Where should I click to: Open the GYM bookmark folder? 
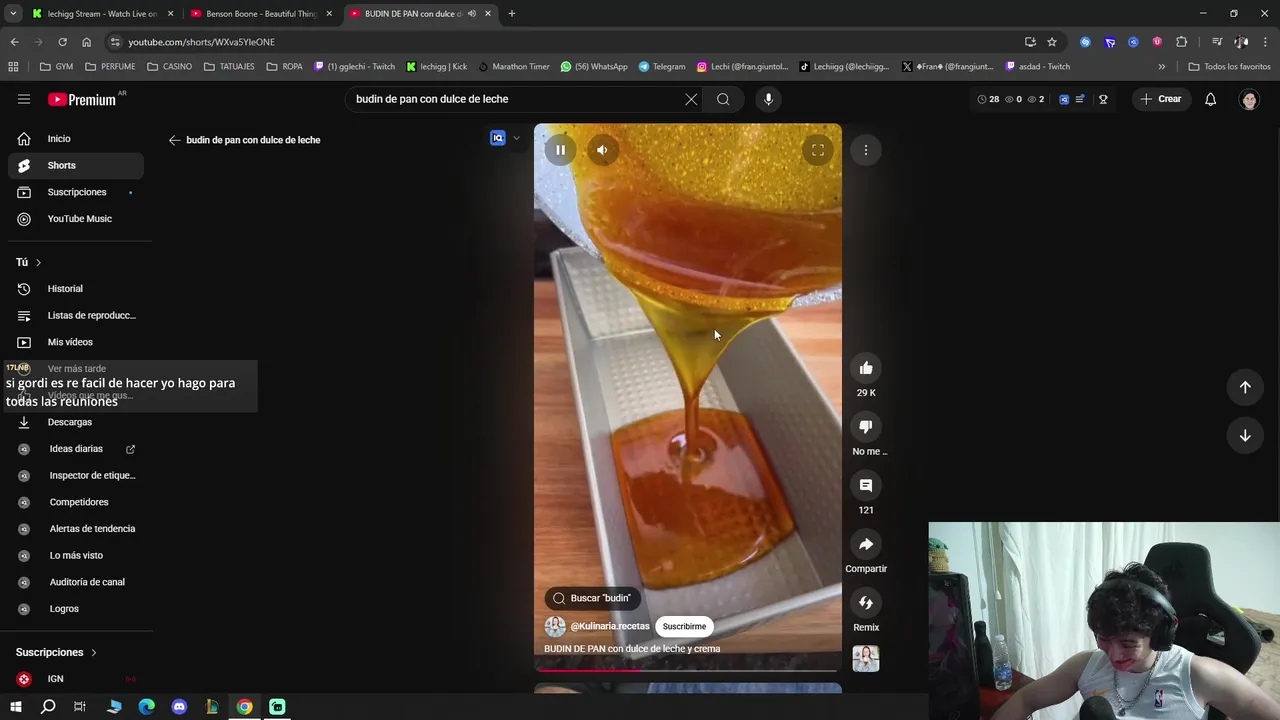(x=56, y=67)
